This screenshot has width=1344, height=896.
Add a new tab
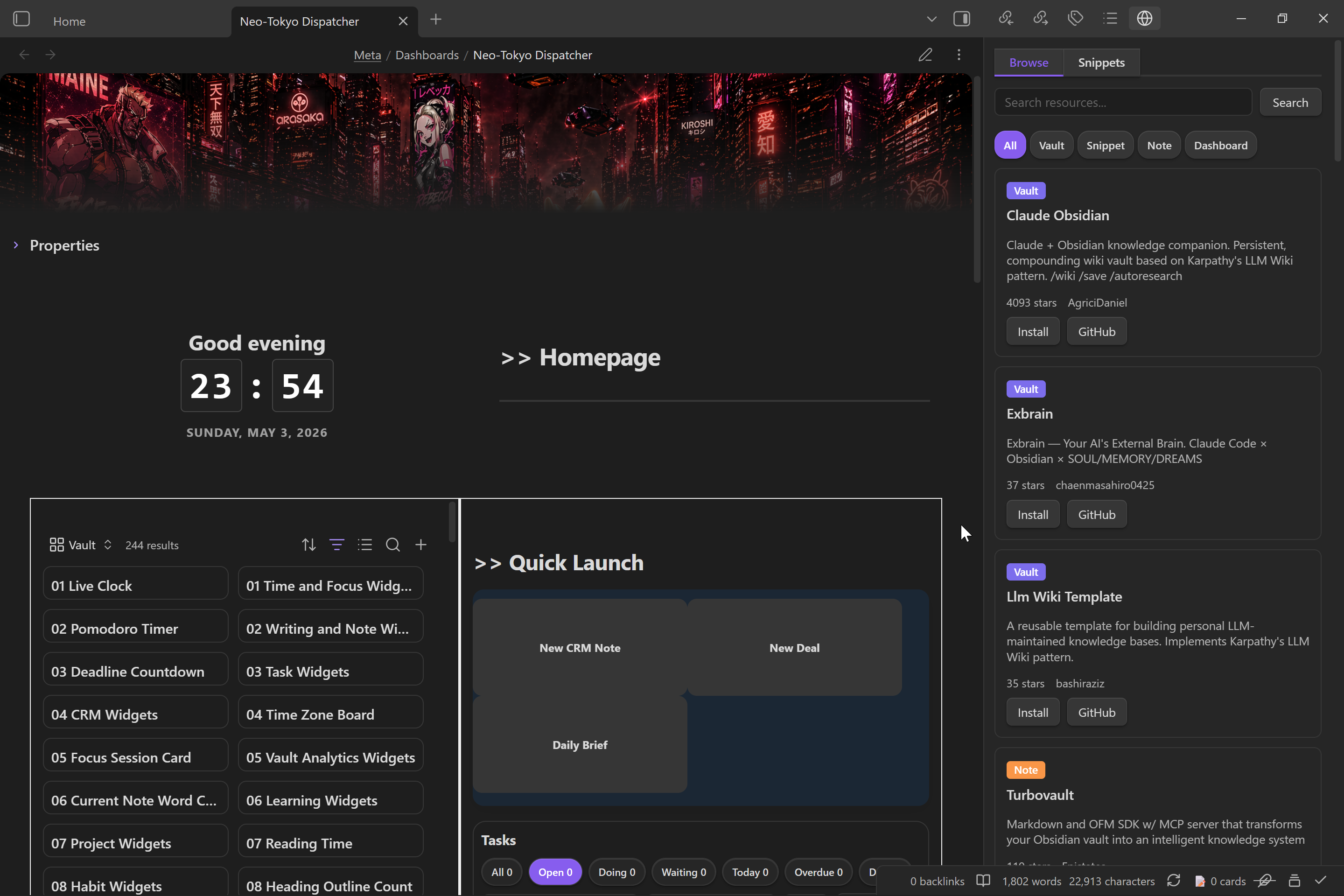click(x=435, y=20)
